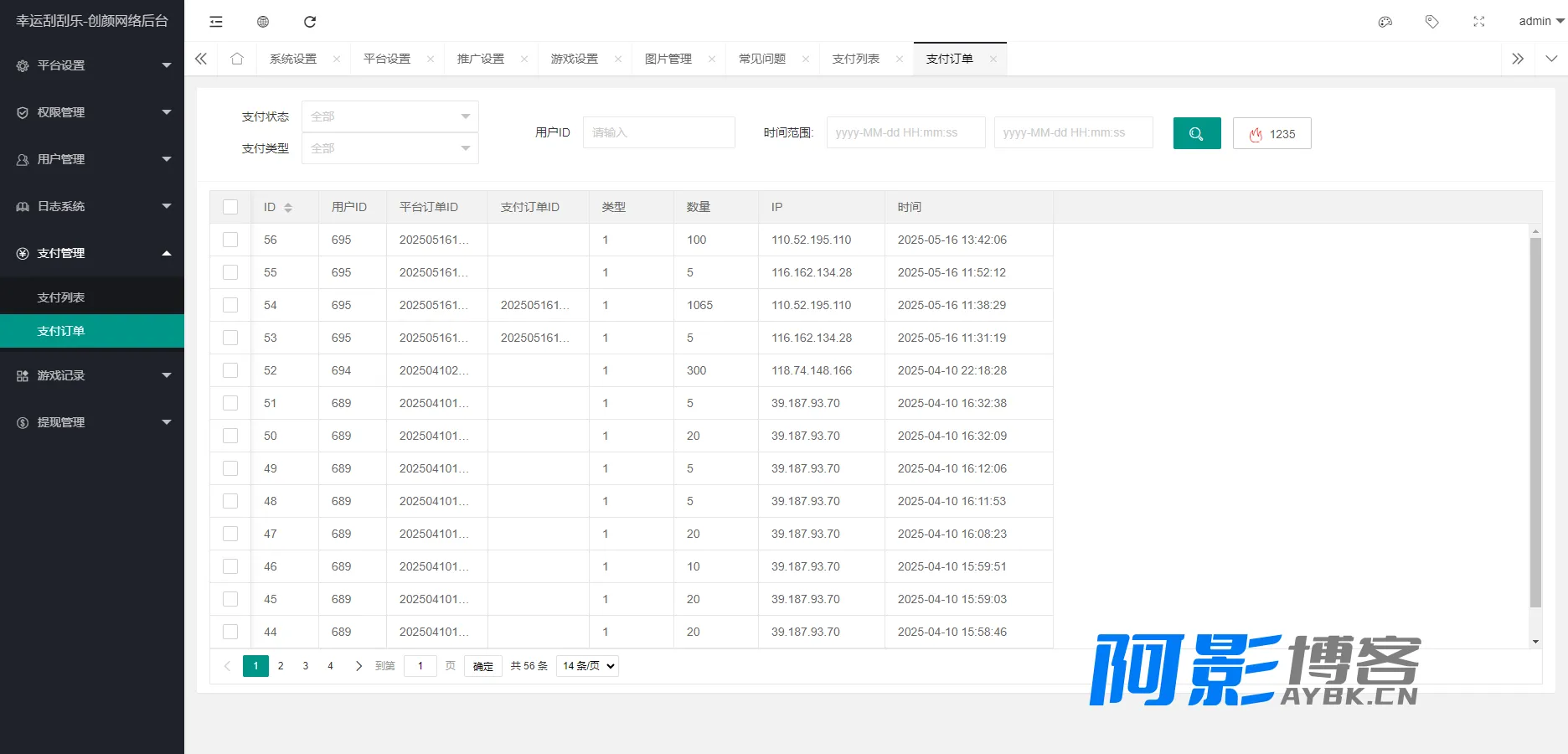
Task: Open the 支付类型 dropdown
Action: pos(390,148)
